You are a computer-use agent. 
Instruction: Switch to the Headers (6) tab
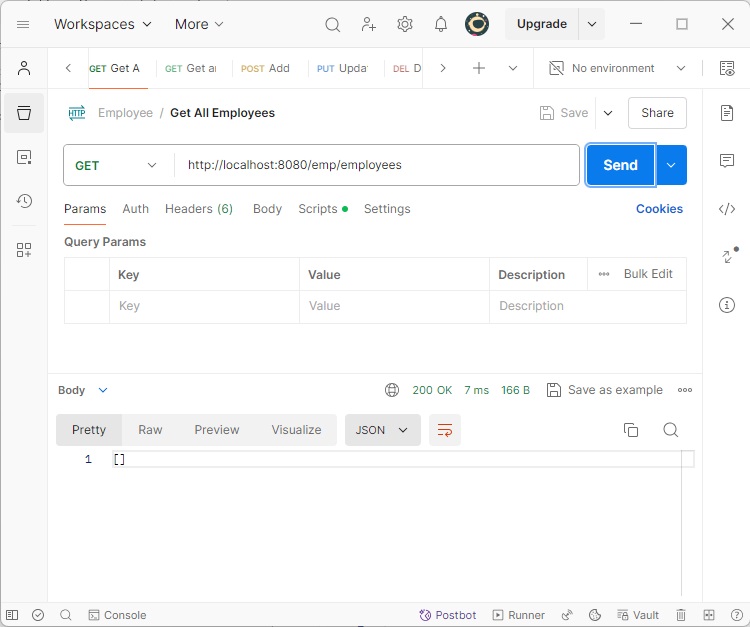pyautogui.click(x=198, y=209)
